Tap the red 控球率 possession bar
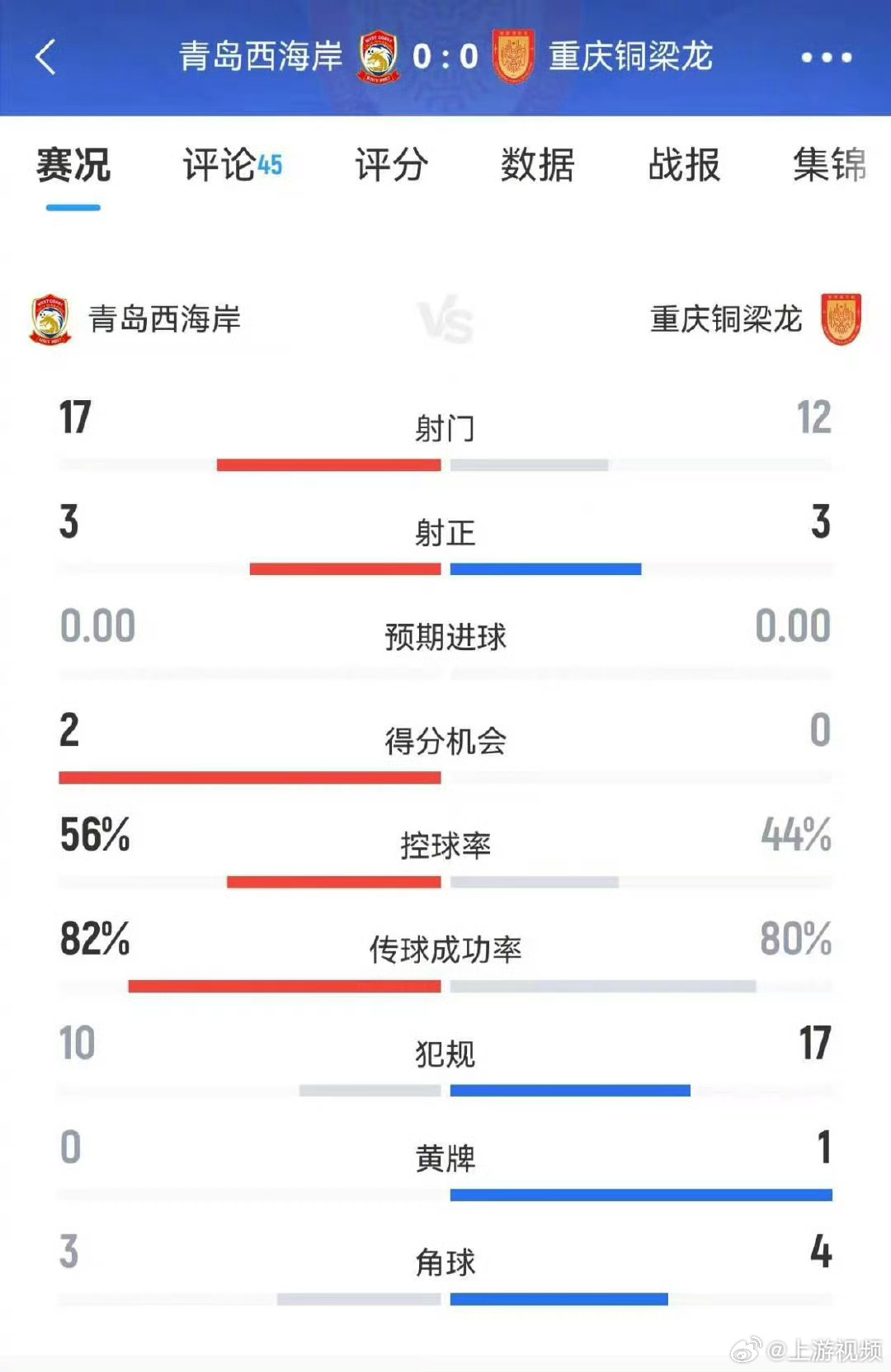891x1372 pixels. tap(334, 882)
